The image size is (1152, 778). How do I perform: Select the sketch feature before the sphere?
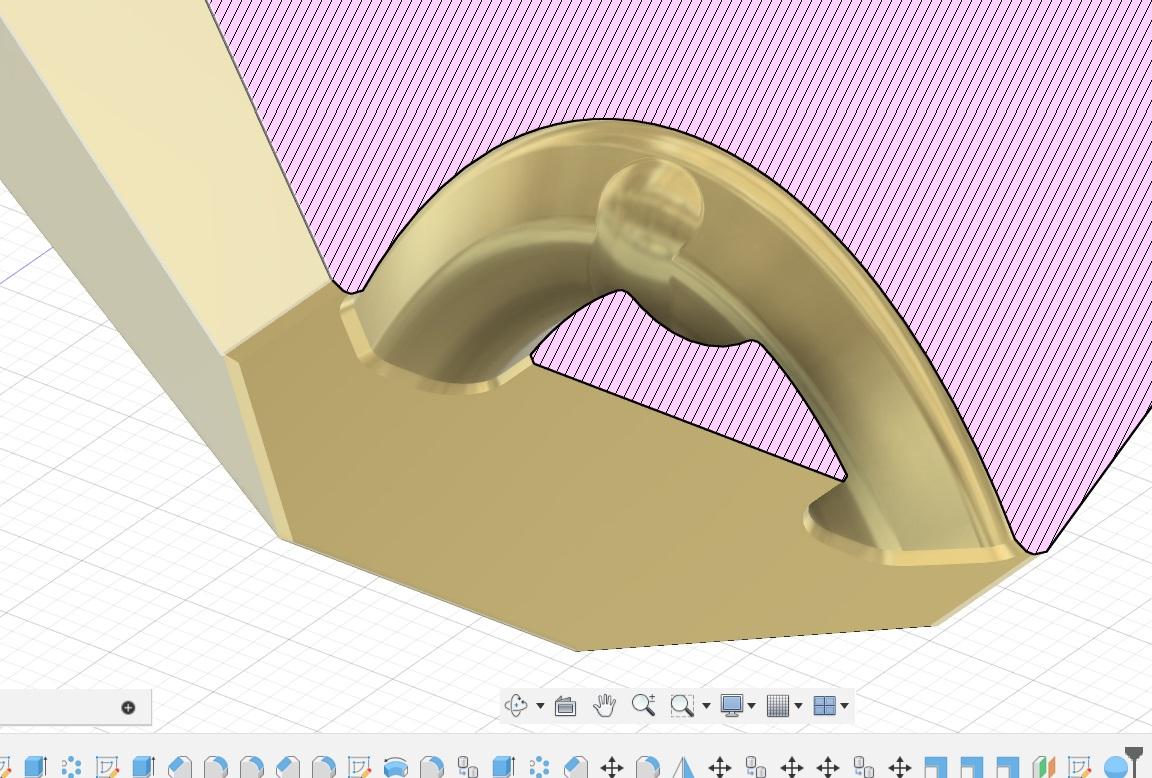[x=1079, y=767]
